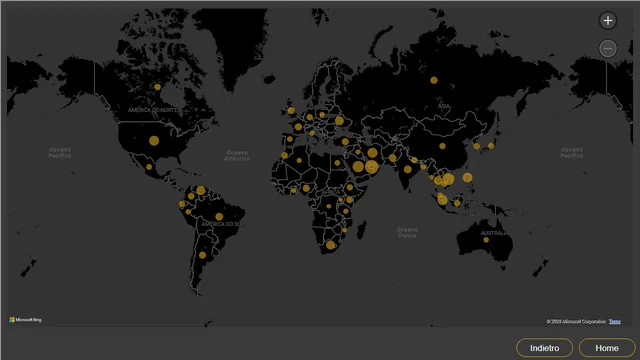Select the bubble over northern Canada
Screen dimensions: 640x360
tap(158, 87)
